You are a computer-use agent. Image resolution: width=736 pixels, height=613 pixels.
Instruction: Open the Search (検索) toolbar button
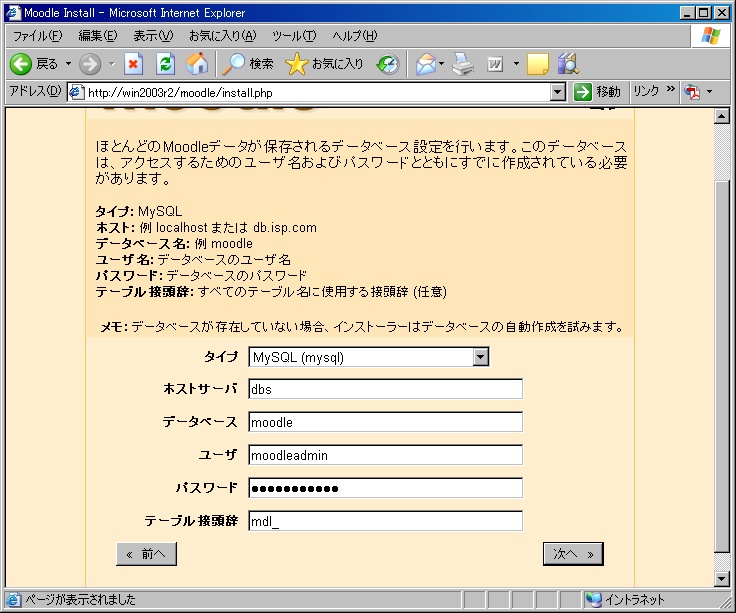(x=247, y=64)
